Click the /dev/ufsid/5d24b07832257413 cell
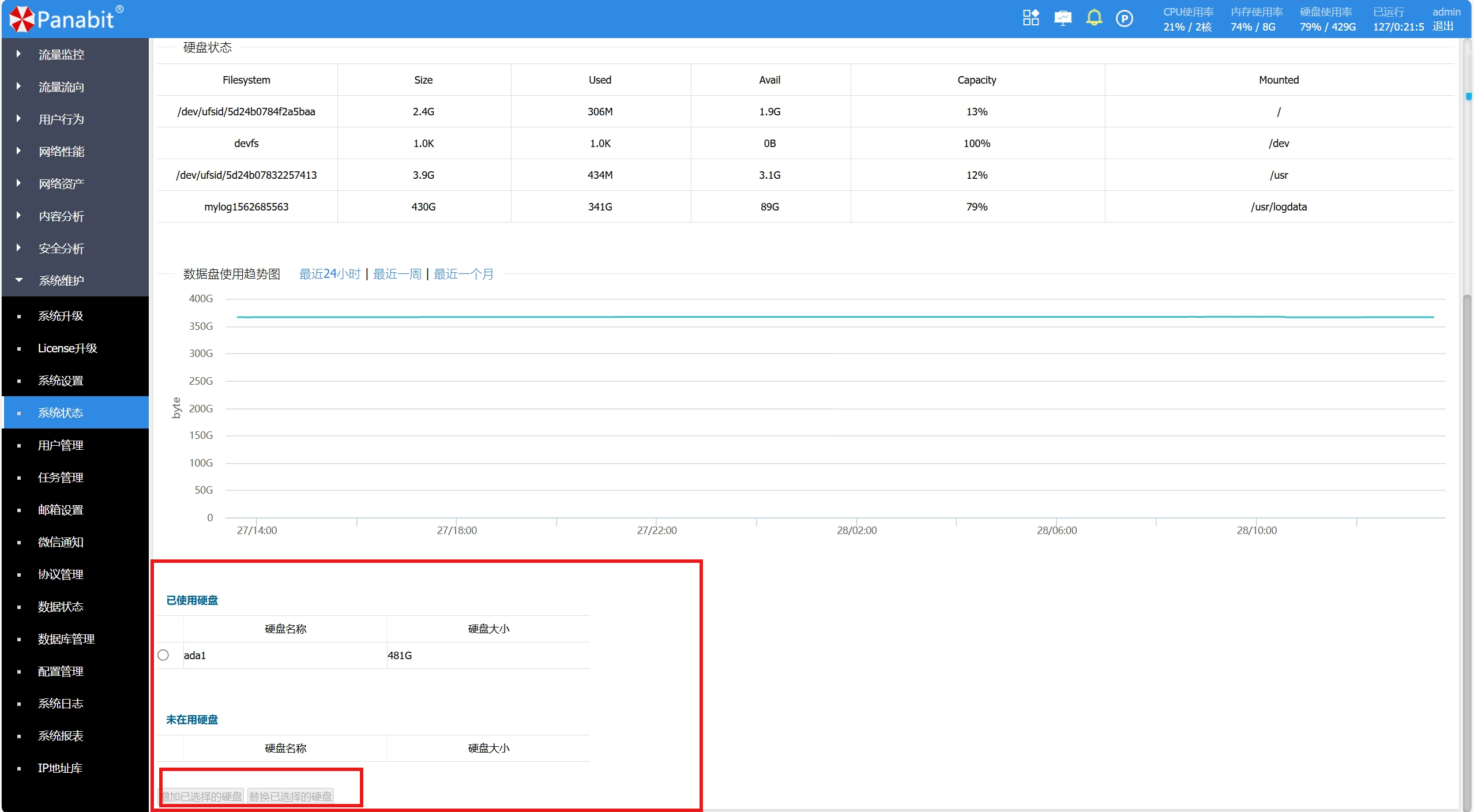 [246, 175]
